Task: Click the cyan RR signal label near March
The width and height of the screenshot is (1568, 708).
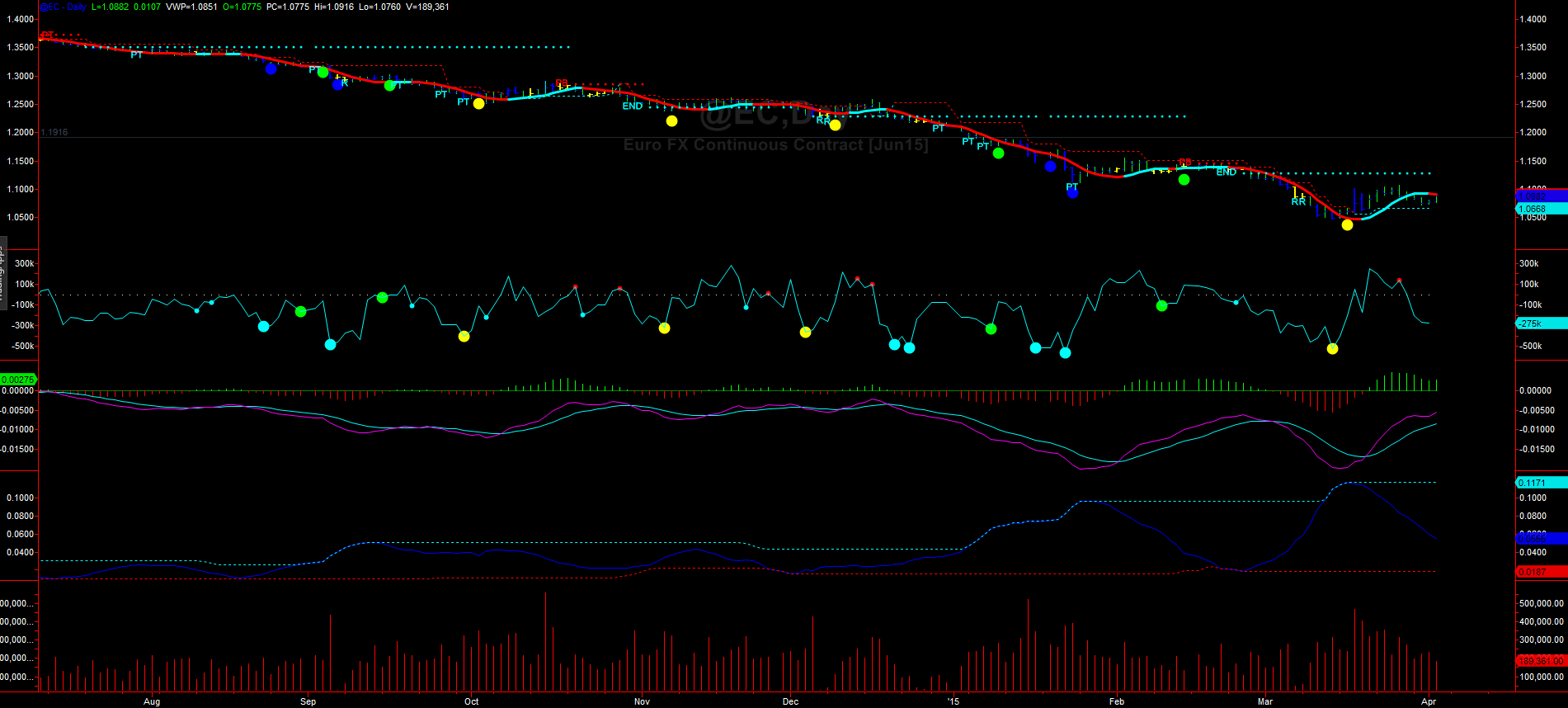Action: (1298, 201)
